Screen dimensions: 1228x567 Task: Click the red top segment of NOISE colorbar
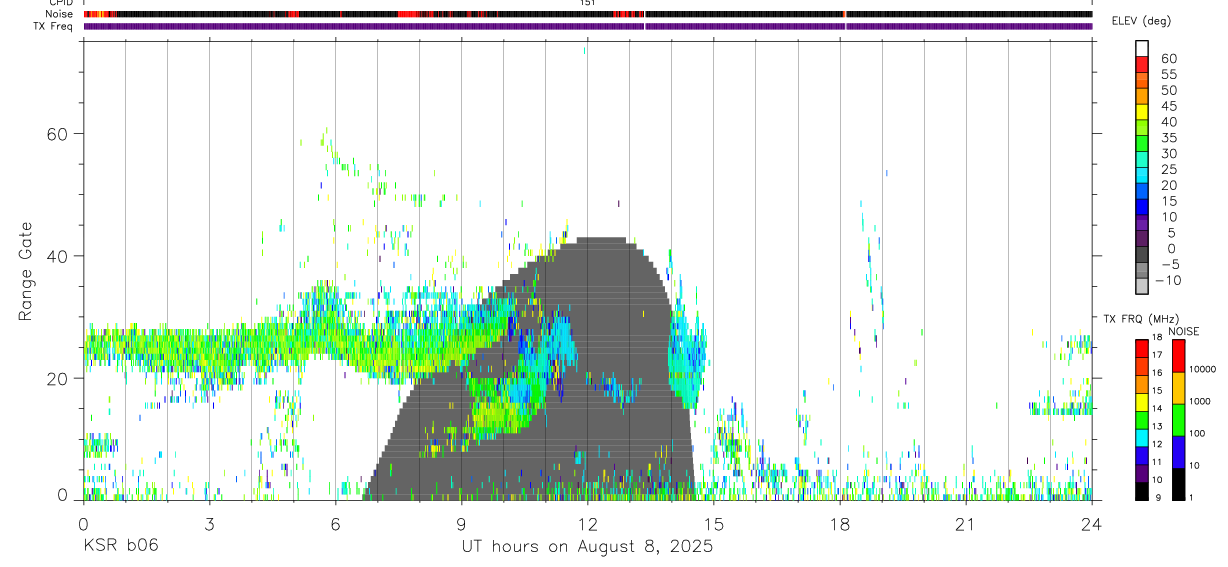coord(1178,356)
